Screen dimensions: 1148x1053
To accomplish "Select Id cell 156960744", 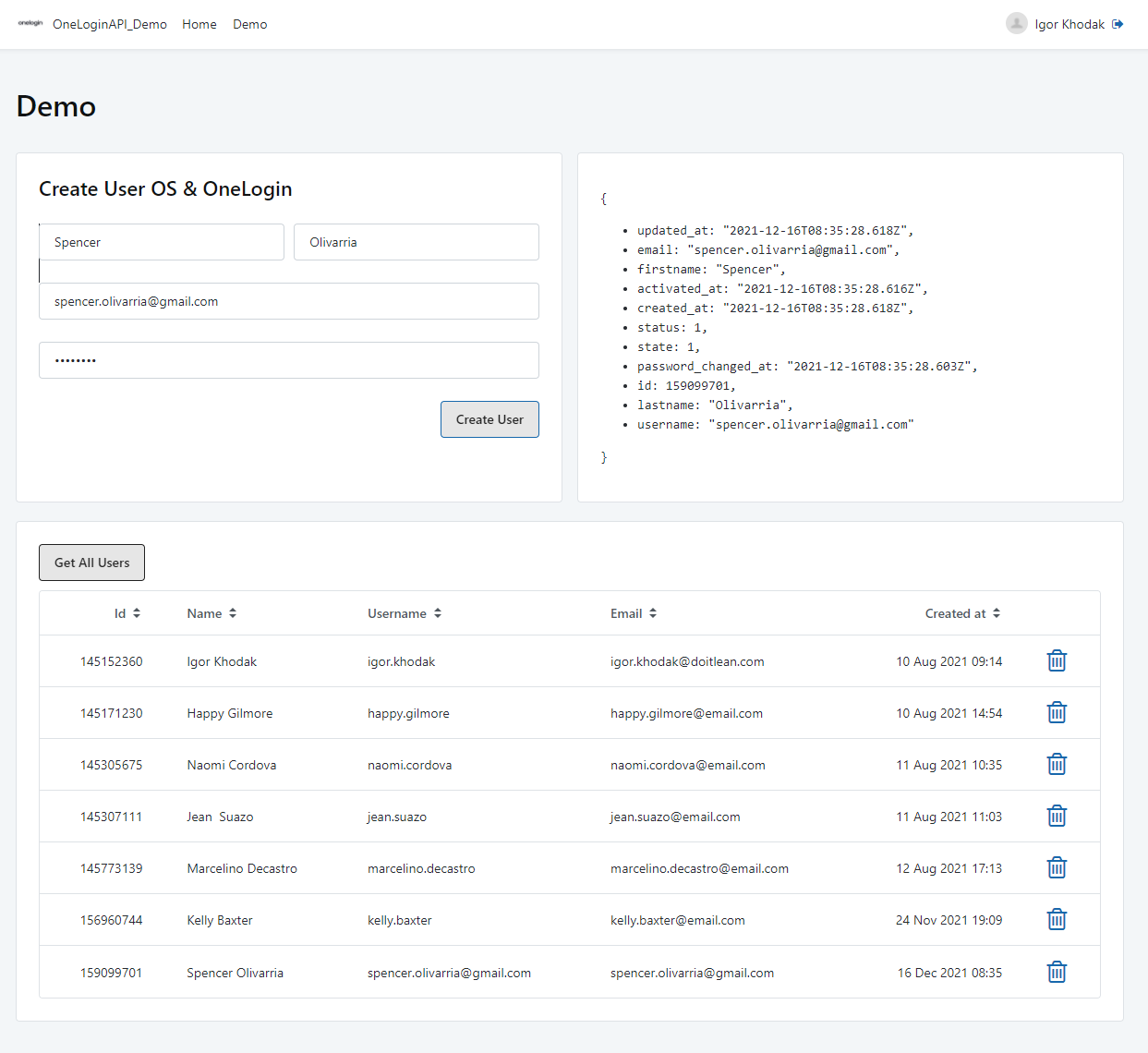I will click(x=112, y=920).
